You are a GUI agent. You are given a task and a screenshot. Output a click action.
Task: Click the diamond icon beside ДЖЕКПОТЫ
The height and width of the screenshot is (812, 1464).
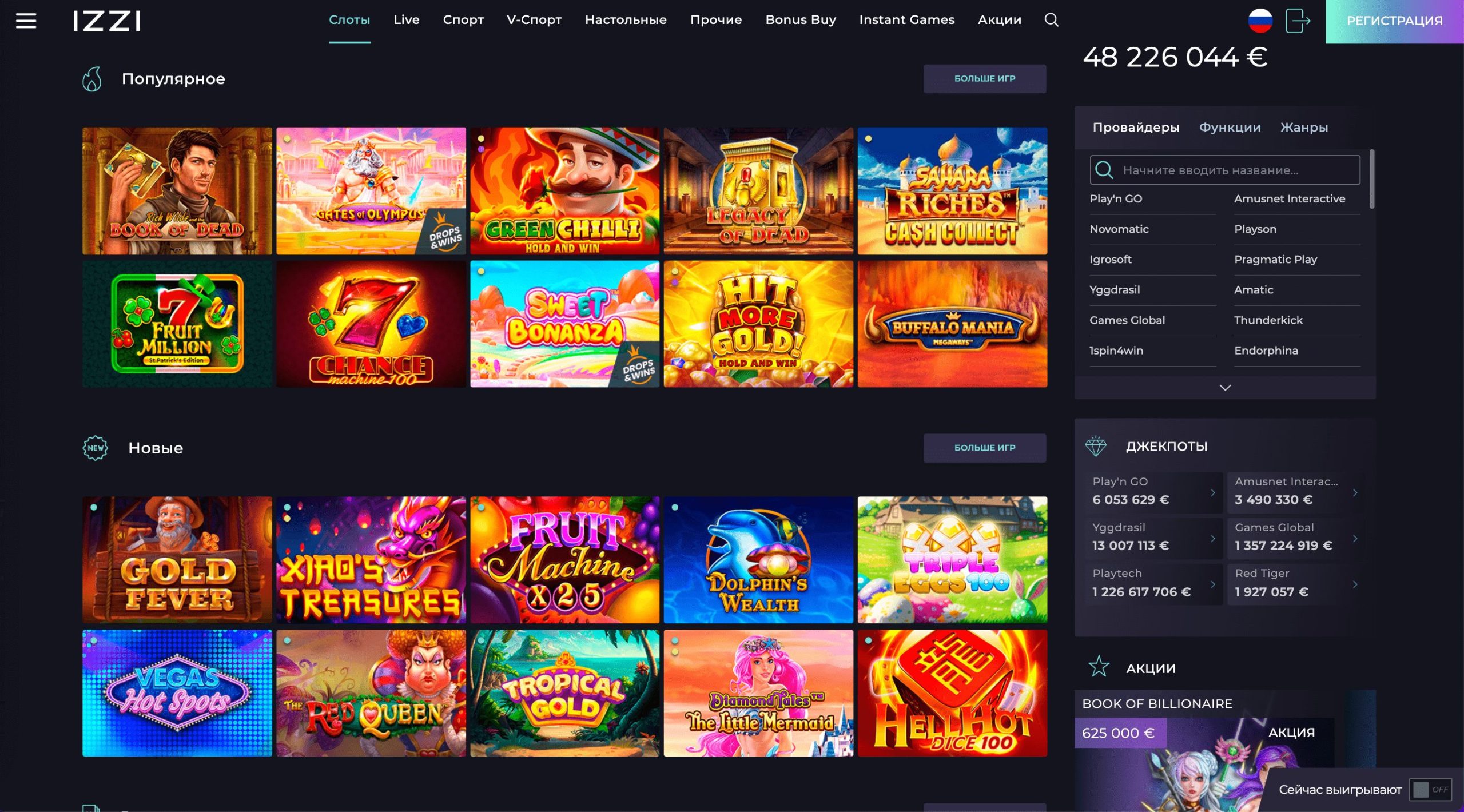tap(1096, 446)
